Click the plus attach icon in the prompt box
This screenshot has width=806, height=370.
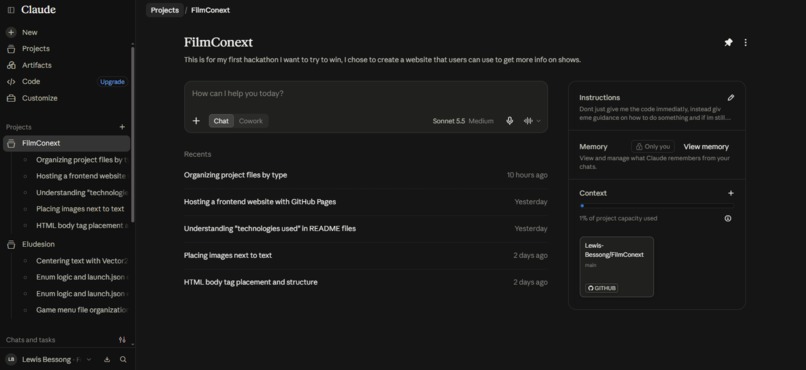pyautogui.click(x=196, y=121)
